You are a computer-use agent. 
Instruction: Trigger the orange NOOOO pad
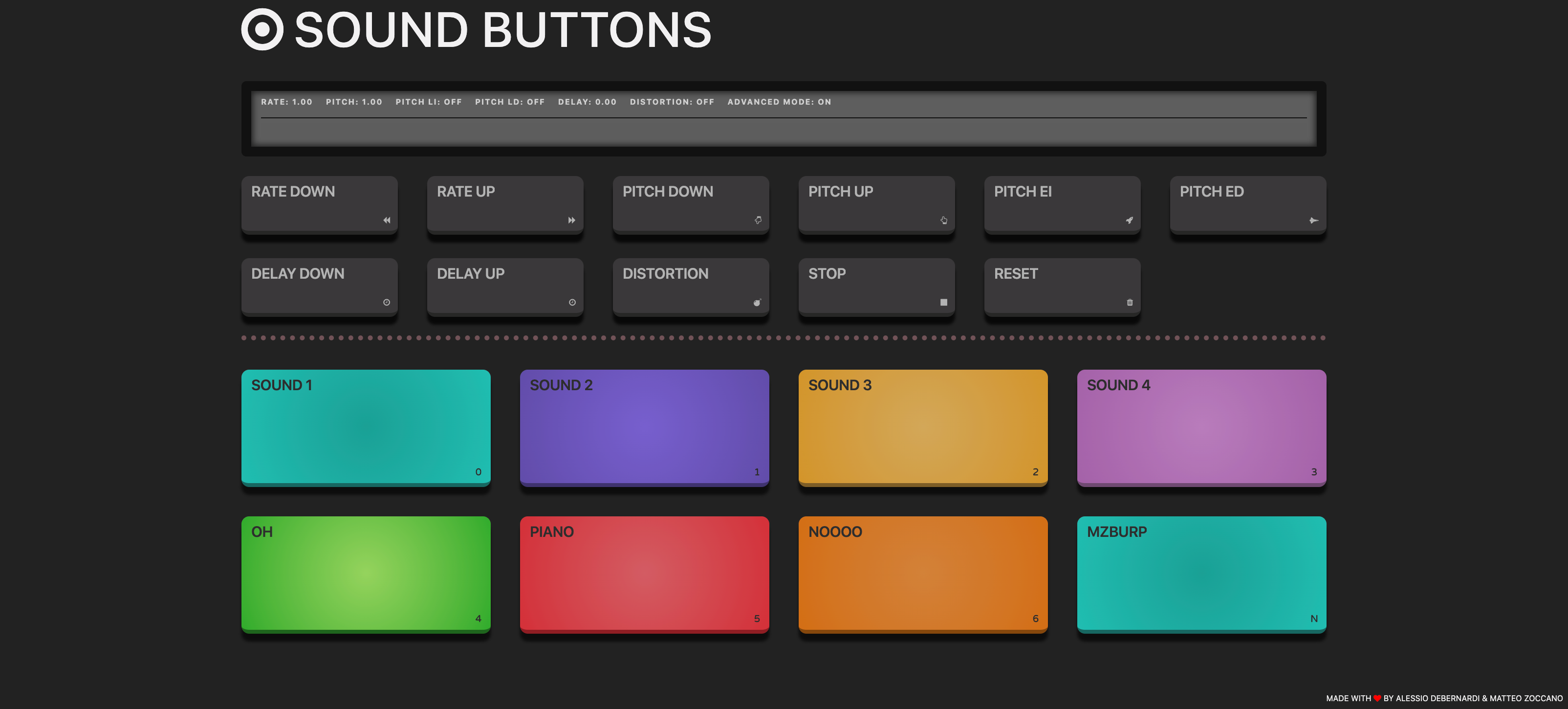[922, 573]
